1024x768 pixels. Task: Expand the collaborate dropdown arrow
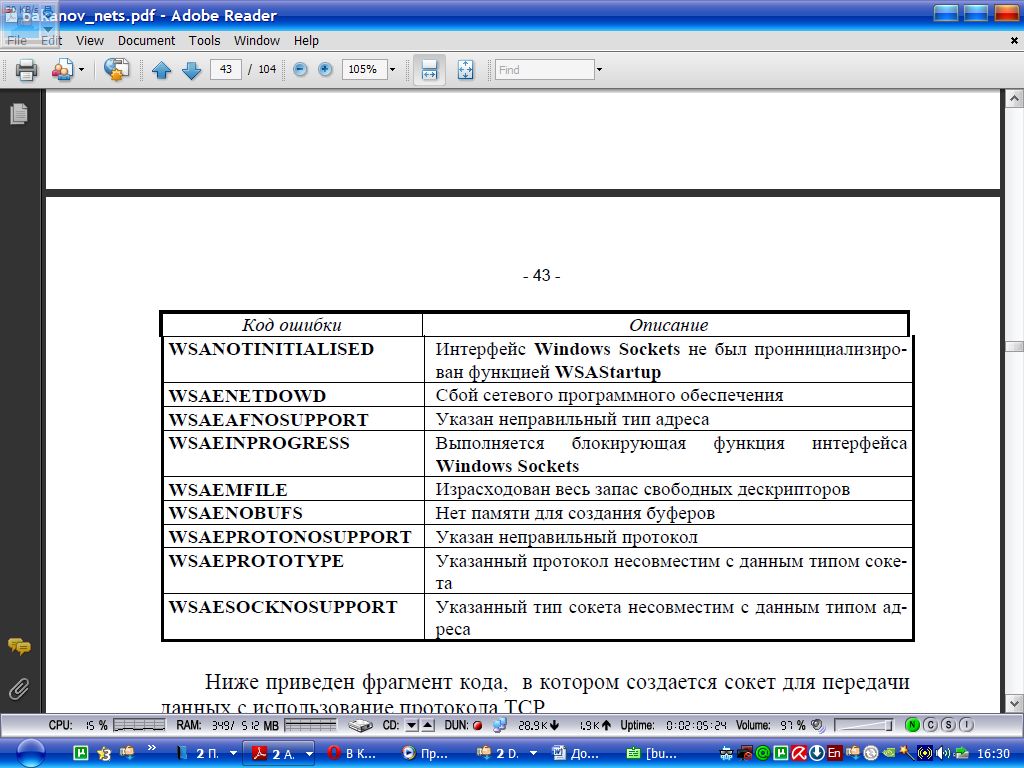(x=82, y=69)
